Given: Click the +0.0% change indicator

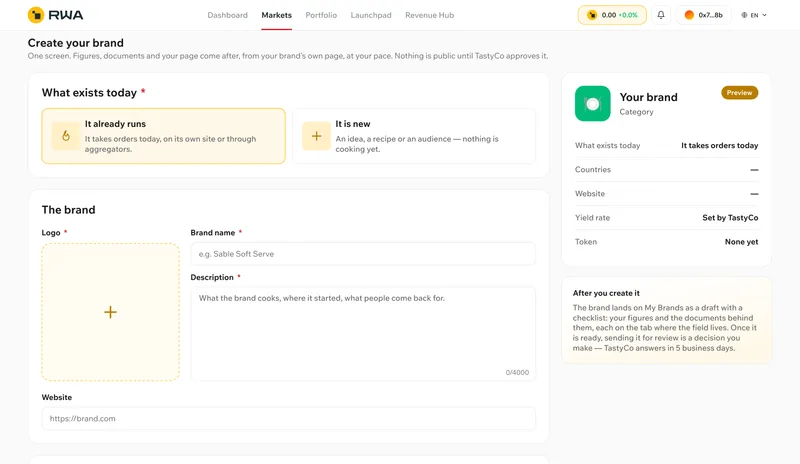Looking at the screenshot, I should pyautogui.click(x=628, y=15).
